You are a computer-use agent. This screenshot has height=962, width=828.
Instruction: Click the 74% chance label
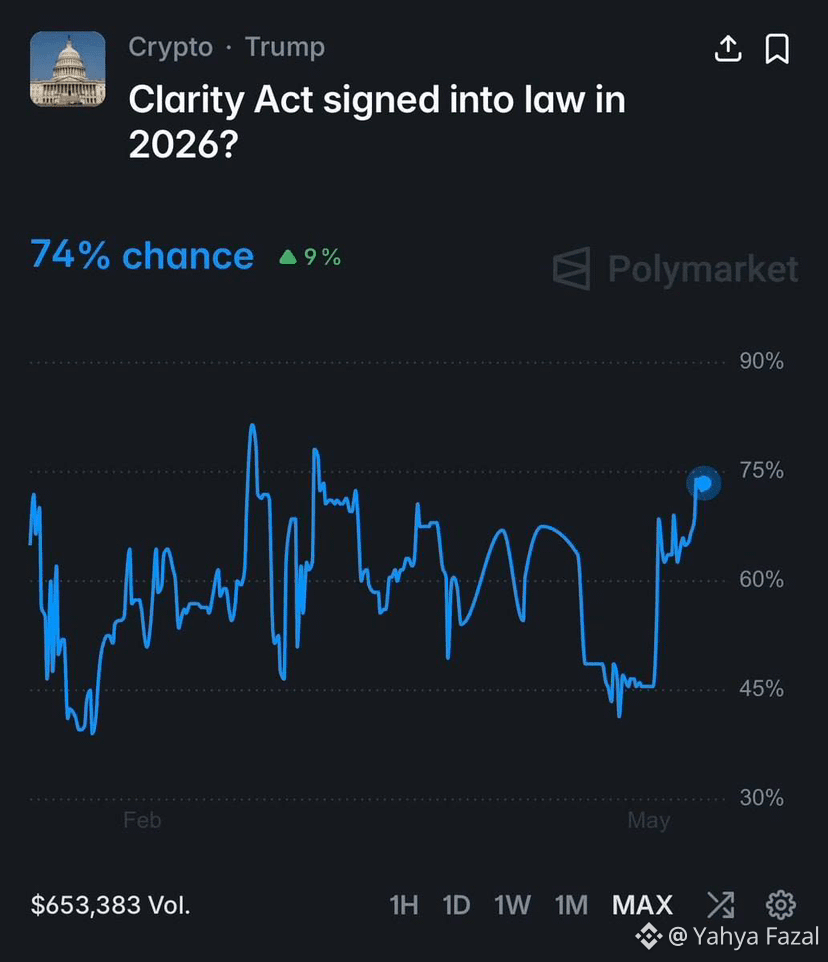pyautogui.click(x=142, y=255)
